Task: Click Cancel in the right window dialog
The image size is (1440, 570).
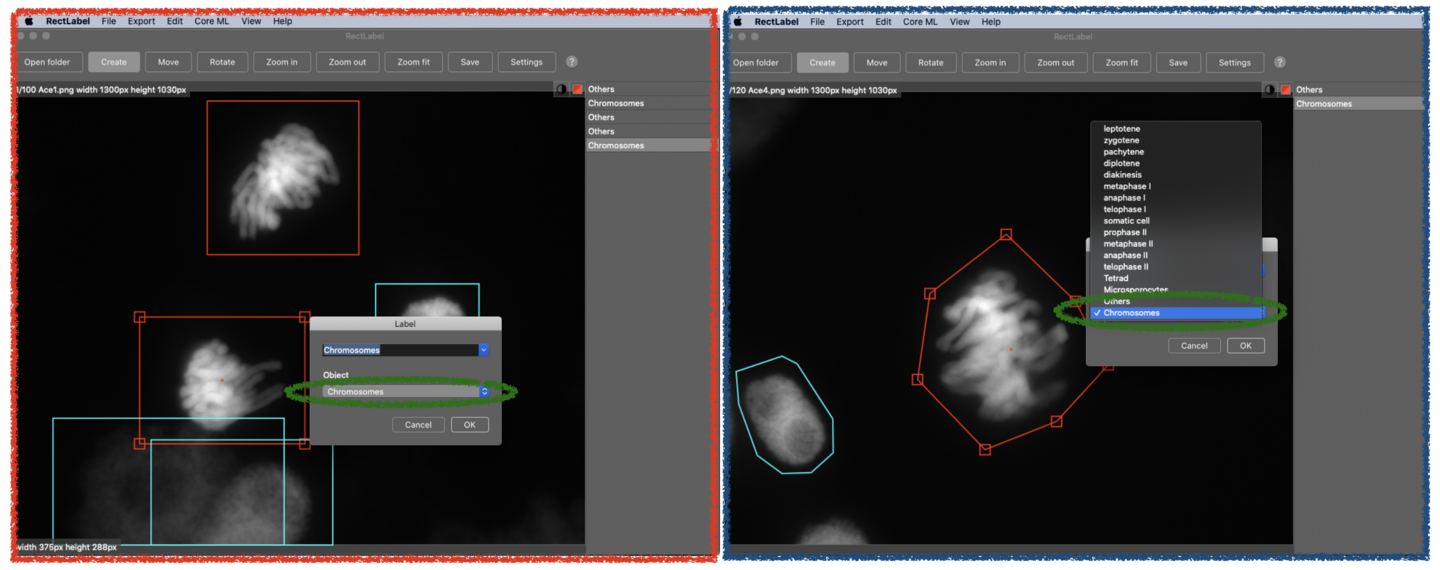Action: [1194, 345]
